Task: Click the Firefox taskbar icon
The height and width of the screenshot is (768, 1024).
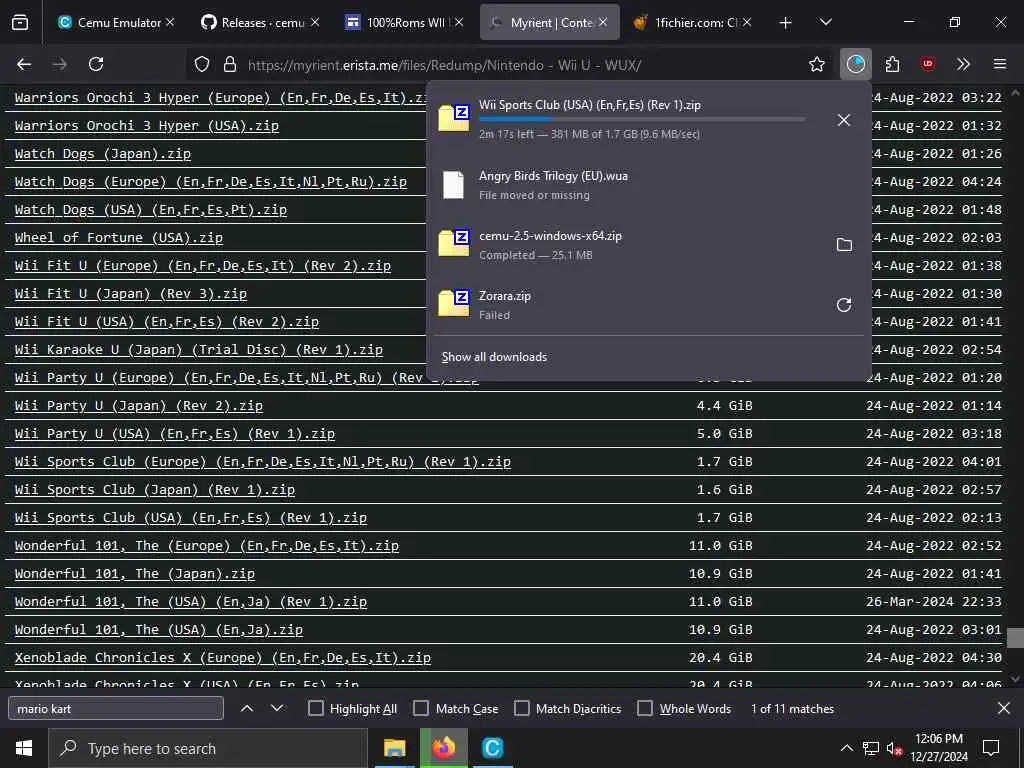Action: point(443,748)
